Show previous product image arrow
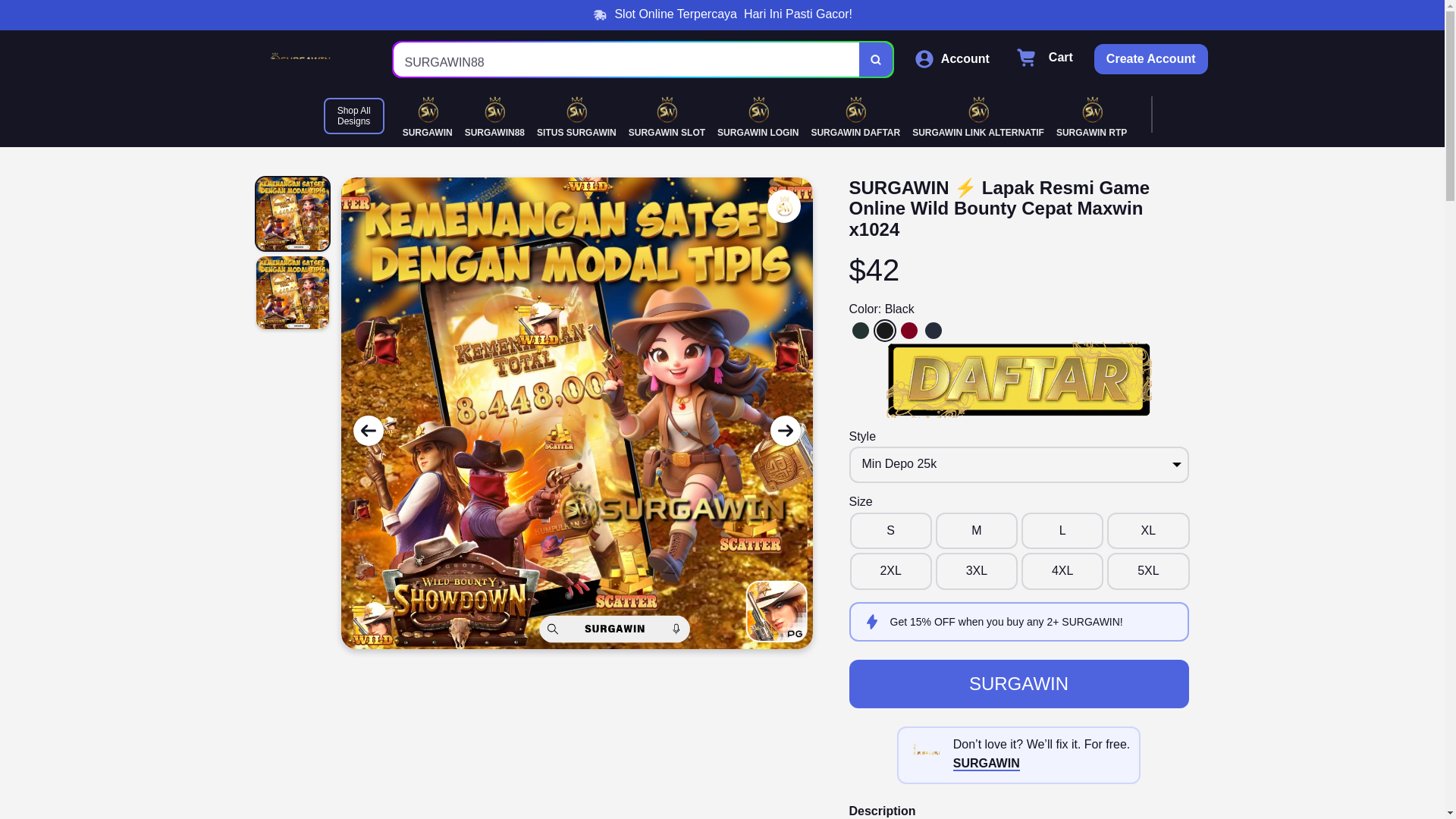 369,431
